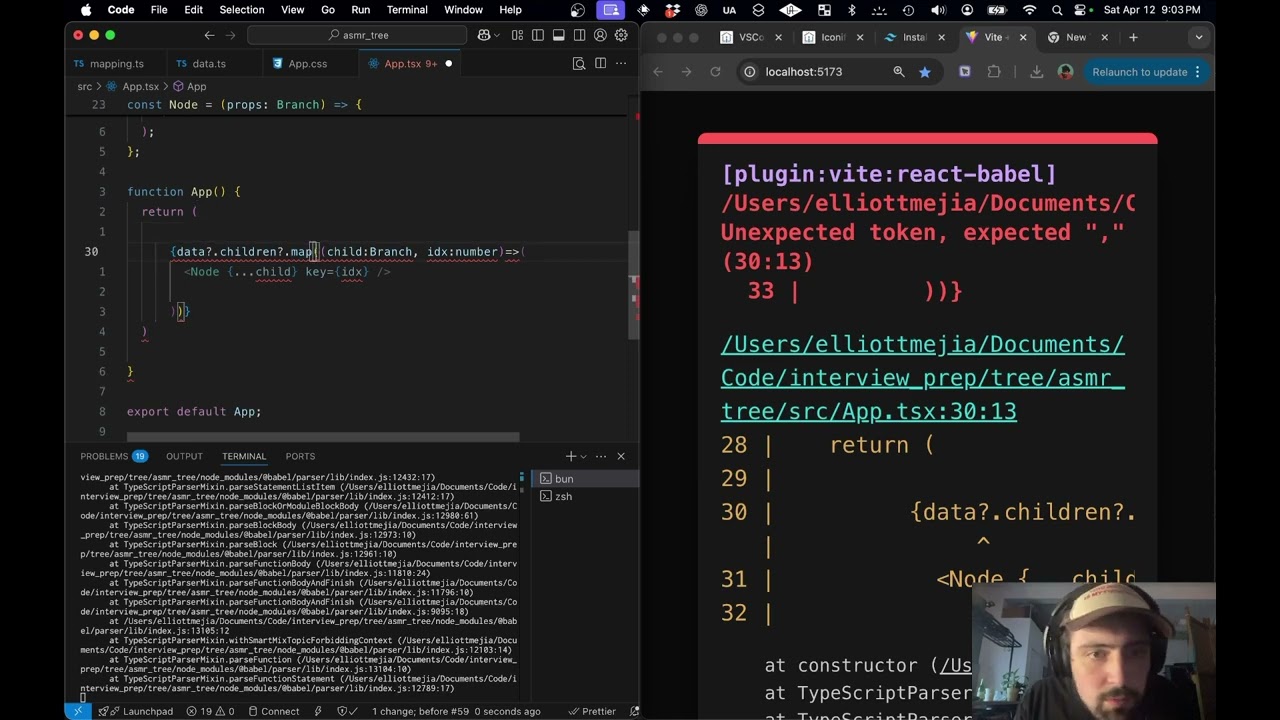Open the Chrome profile avatar
Screen dimensions: 1280x720
(1065, 72)
